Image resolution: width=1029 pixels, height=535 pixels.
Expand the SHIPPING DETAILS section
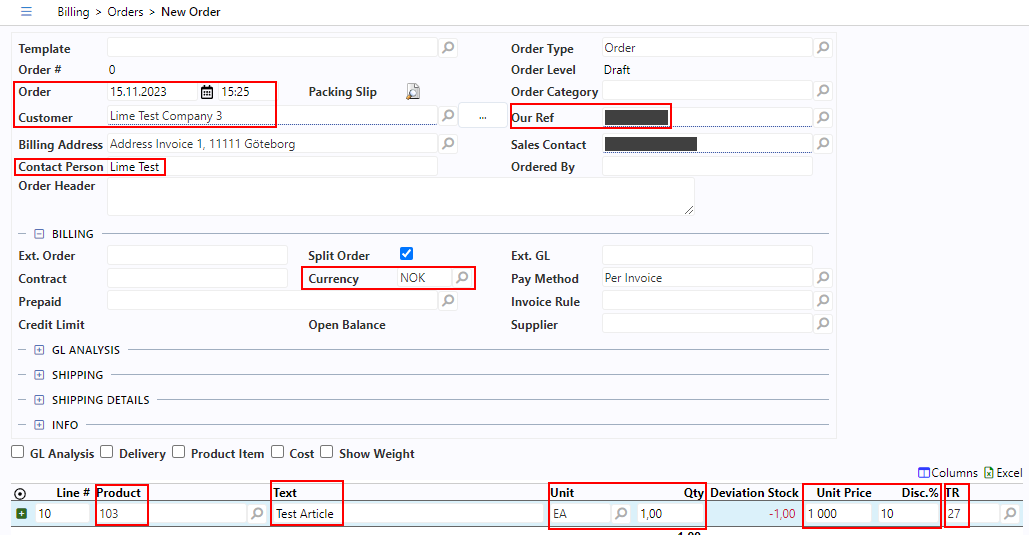pos(40,400)
